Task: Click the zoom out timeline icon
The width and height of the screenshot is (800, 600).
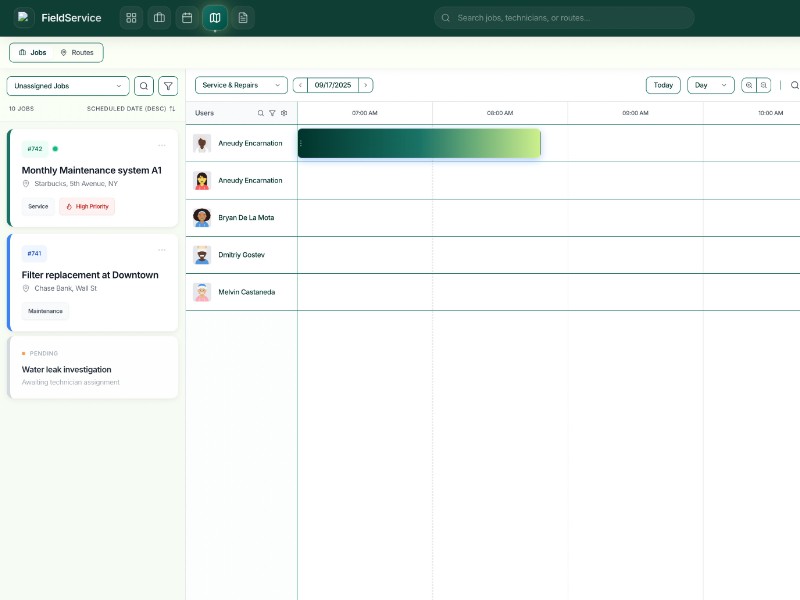Action: pyautogui.click(x=764, y=86)
